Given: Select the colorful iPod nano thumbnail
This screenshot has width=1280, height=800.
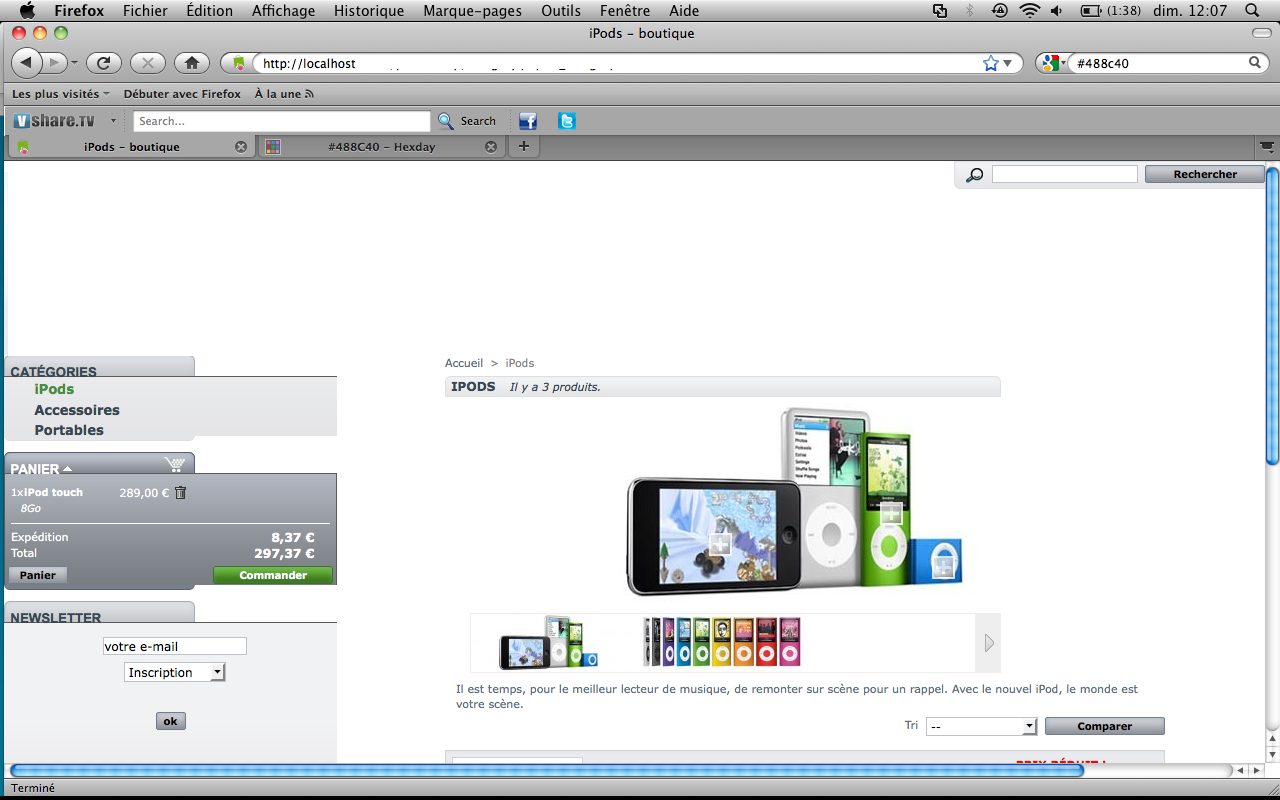Looking at the screenshot, I should point(722,642).
